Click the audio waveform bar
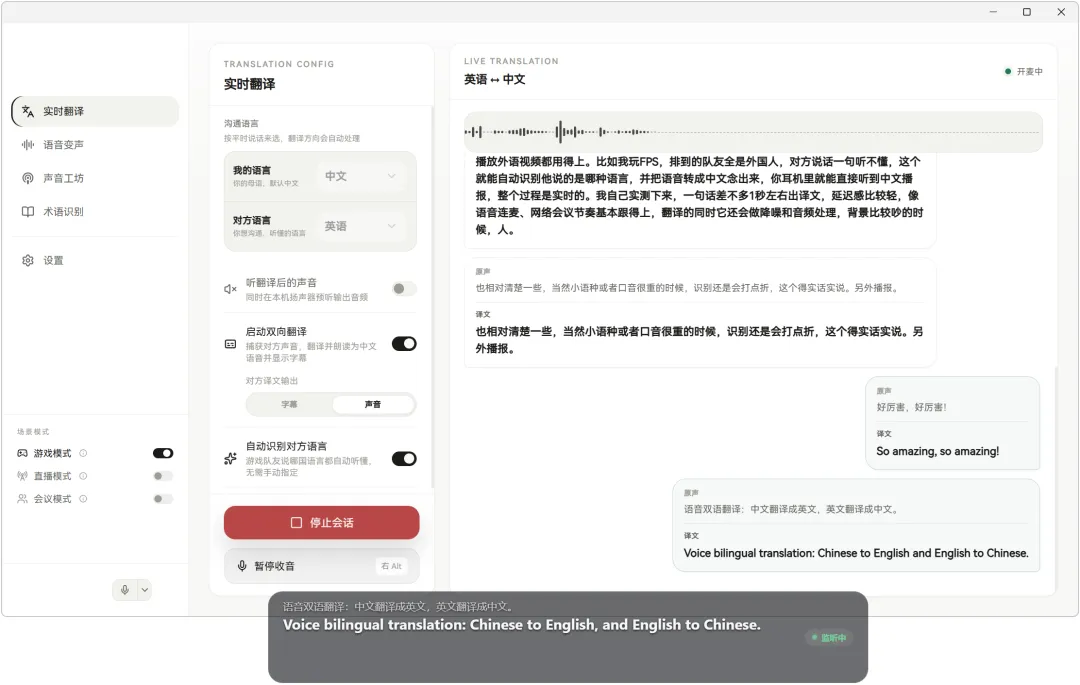 coord(753,131)
